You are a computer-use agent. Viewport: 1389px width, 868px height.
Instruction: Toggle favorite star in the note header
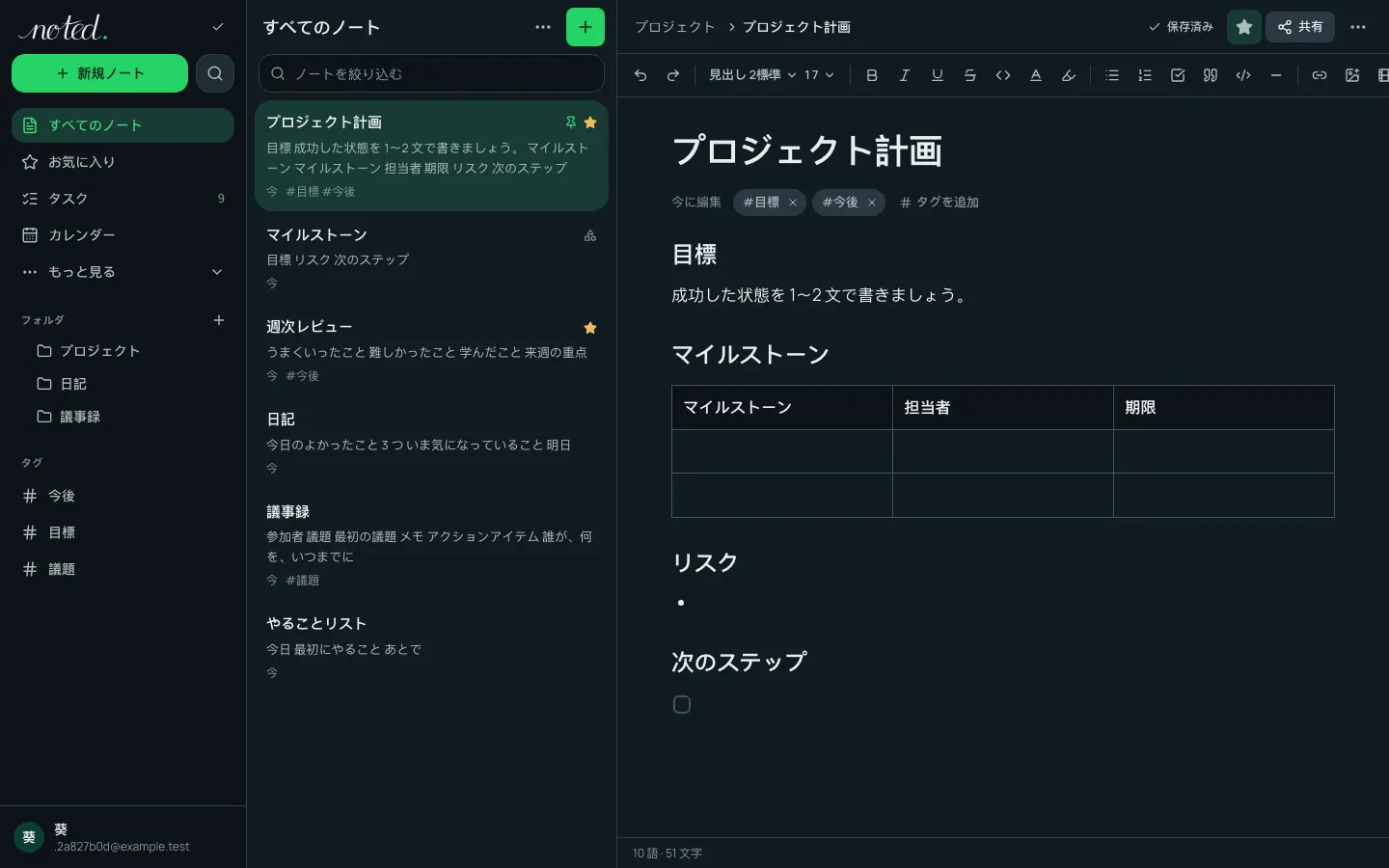(1244, 27)
